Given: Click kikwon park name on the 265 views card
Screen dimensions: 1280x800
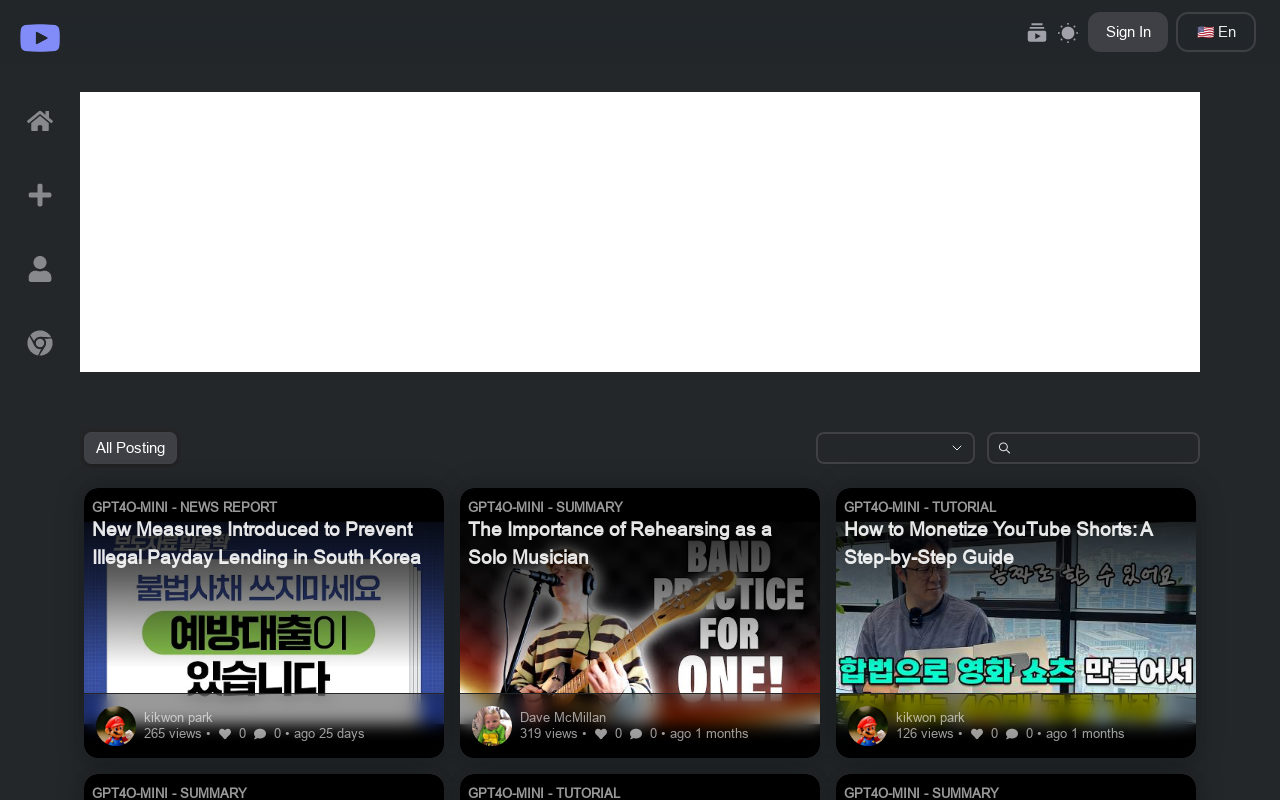Looking at the screenshot, I should pos(178,718).
